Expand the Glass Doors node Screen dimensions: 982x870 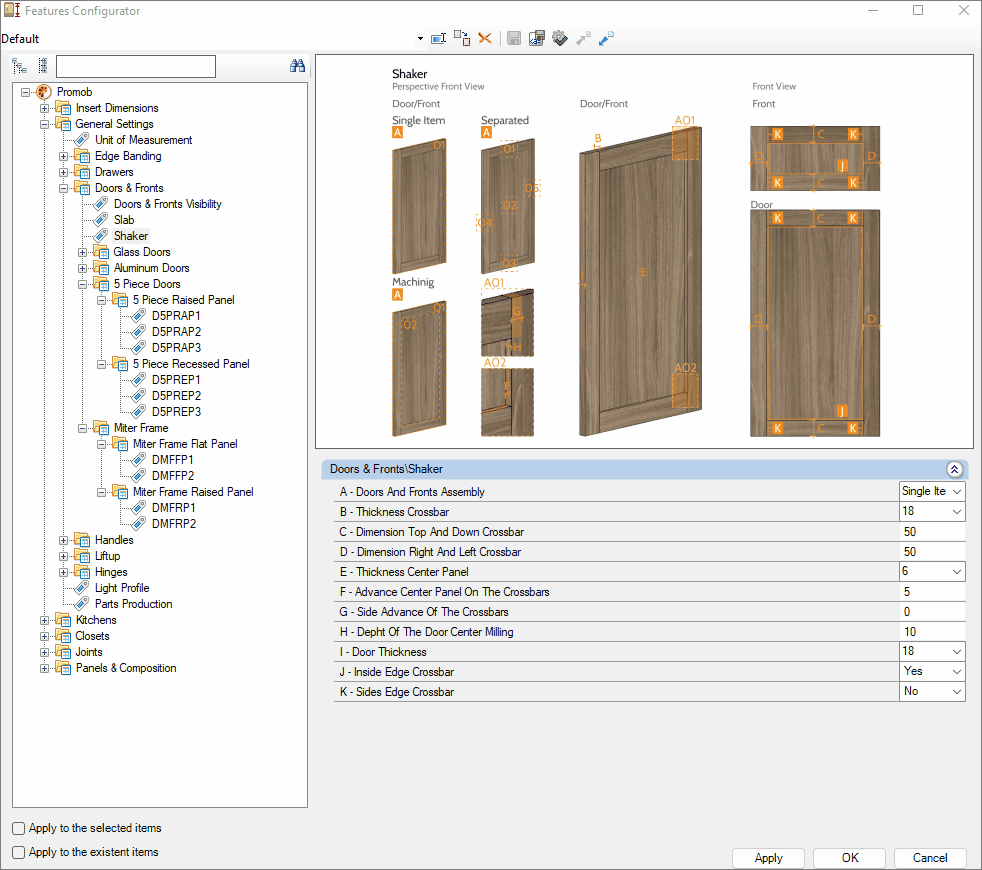(83, 252)
